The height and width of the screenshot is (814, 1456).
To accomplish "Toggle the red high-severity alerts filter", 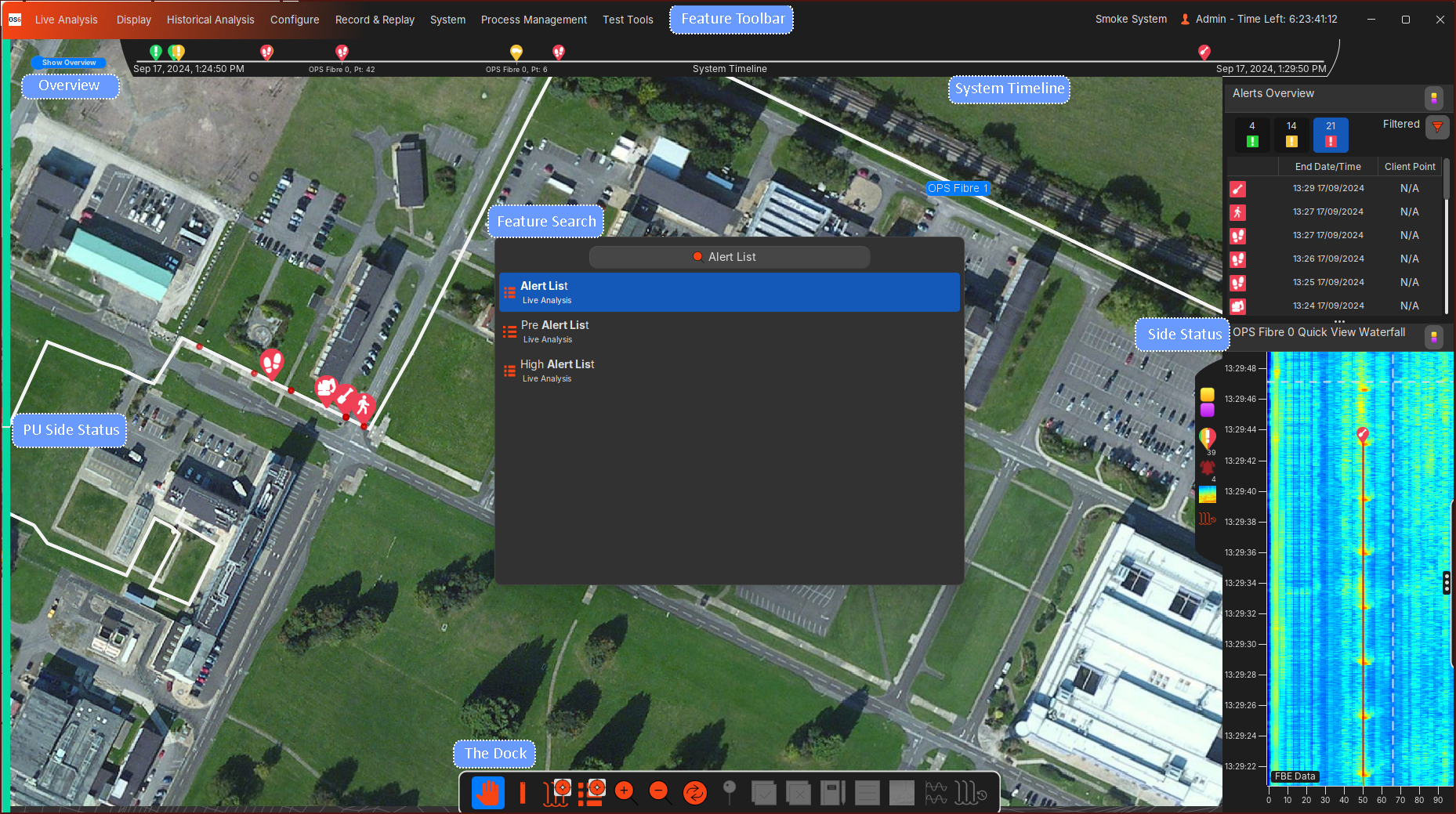I will pyautogui.click(x=1331, y=135).
